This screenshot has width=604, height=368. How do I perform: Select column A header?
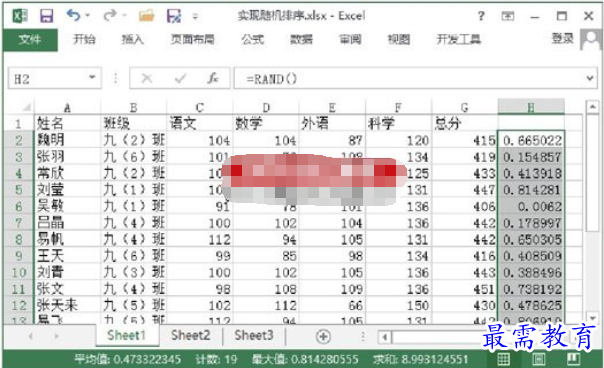coord(67,108)
